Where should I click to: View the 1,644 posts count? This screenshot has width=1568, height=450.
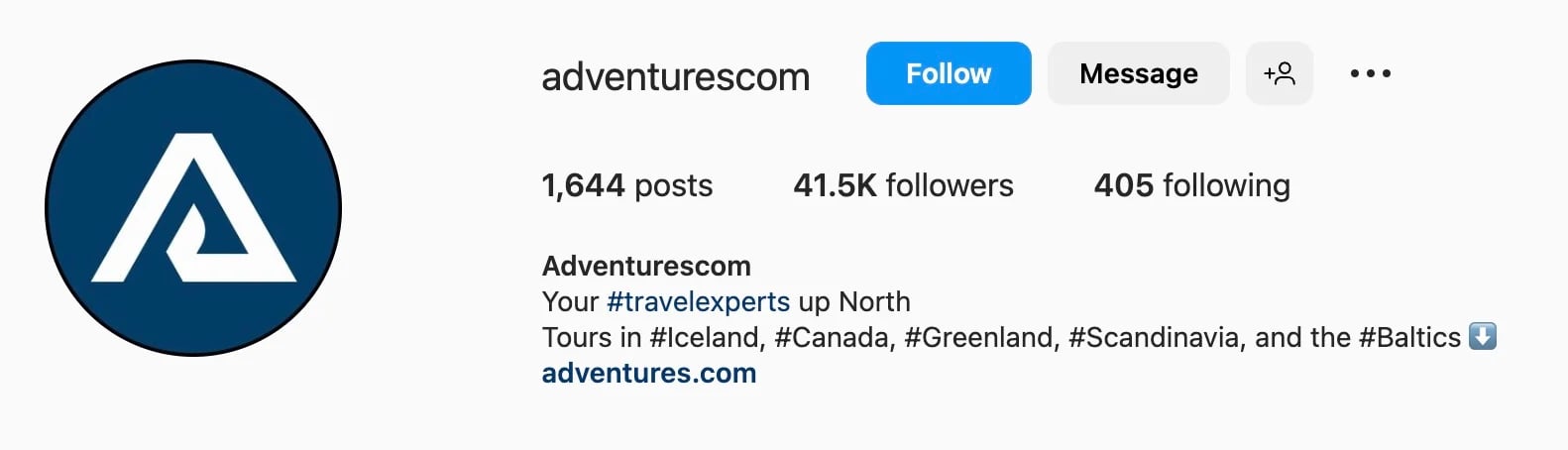[626, 185]
